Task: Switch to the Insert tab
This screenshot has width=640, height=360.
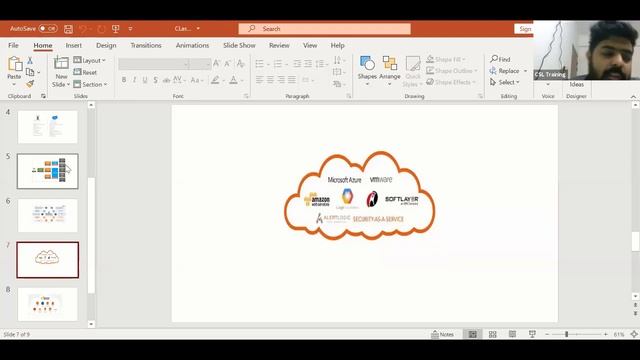Action: (73, 45)
